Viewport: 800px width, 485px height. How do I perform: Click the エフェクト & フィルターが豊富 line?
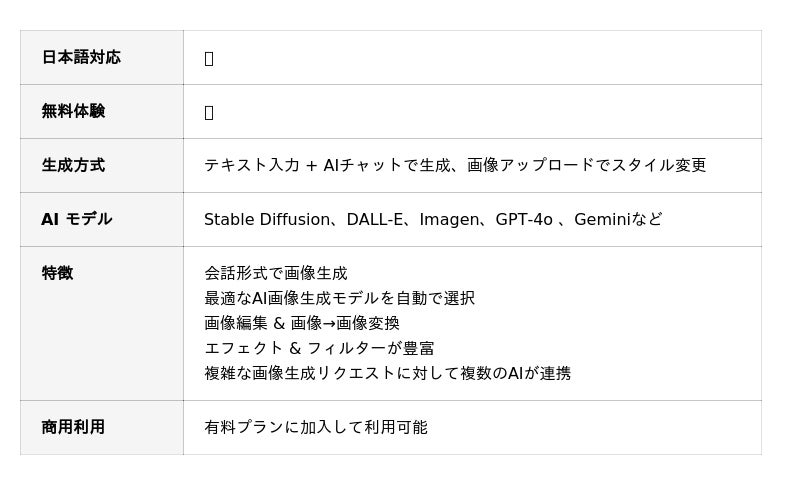click(319, 349)
